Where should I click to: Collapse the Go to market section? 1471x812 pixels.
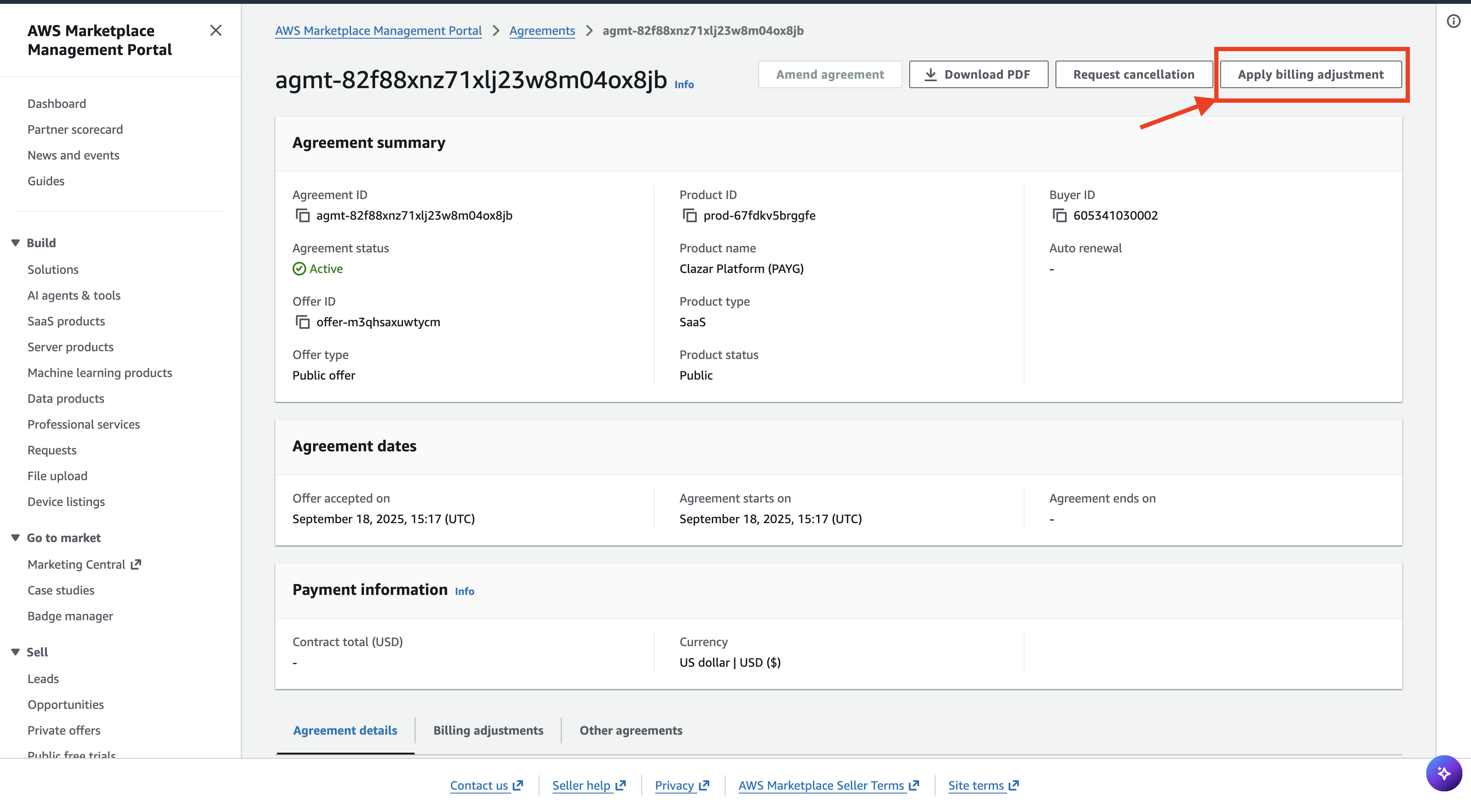click(x=15, y=538)
